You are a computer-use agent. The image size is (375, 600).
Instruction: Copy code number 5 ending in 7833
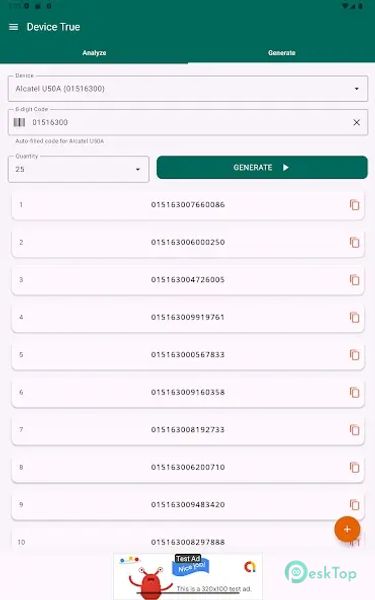354,355
